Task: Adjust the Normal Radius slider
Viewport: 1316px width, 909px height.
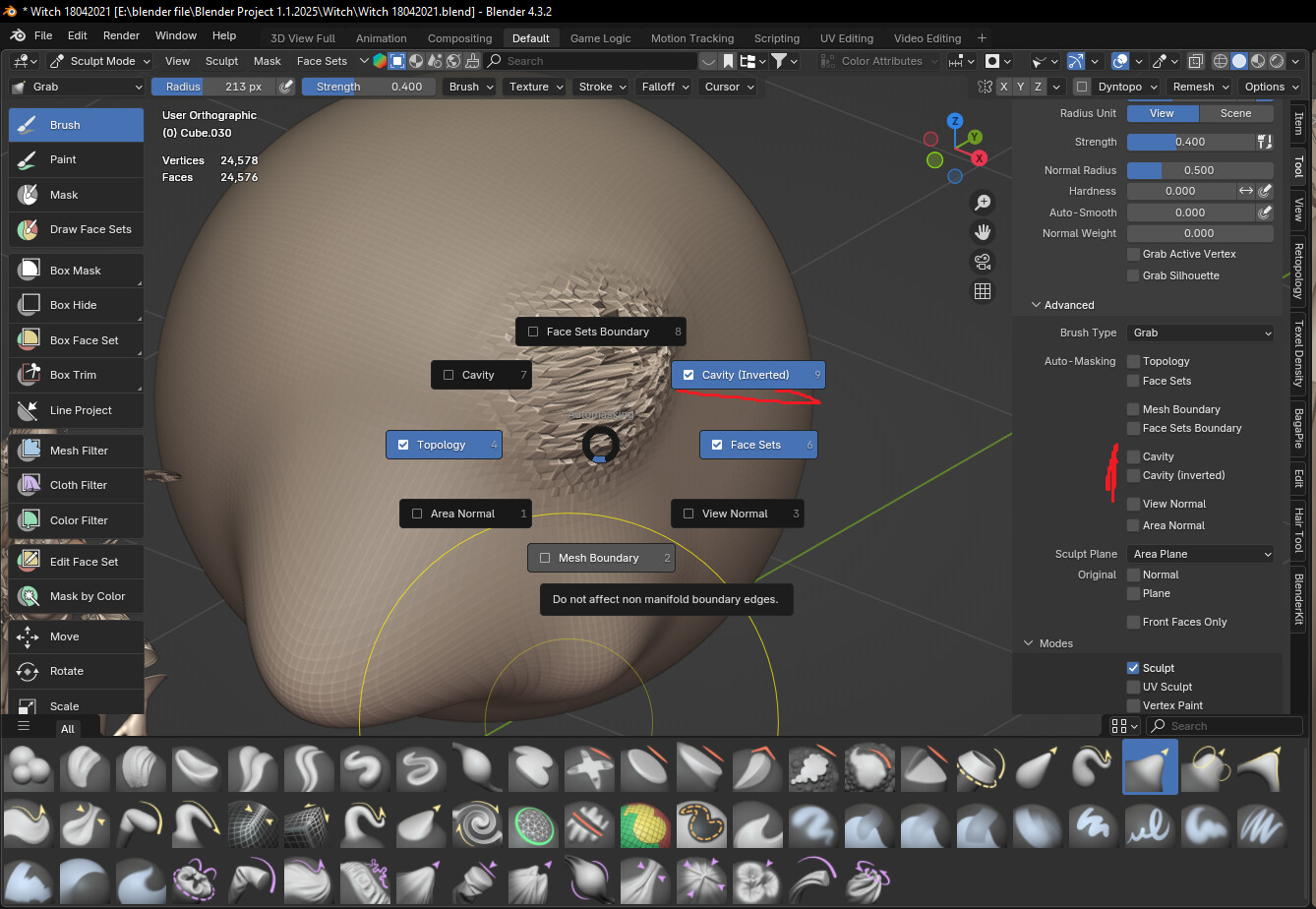Action: click(1200, 170)
